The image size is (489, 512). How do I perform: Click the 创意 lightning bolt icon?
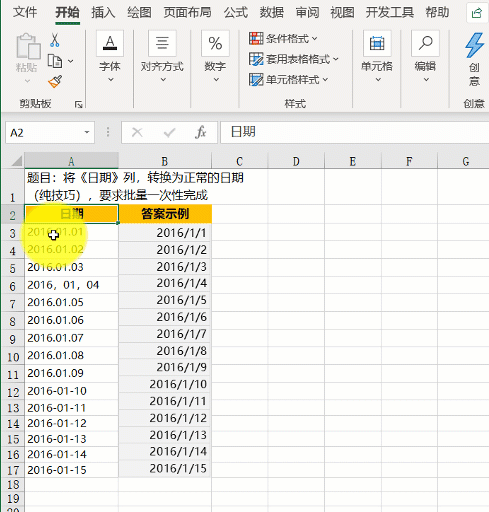click(474, 45)
